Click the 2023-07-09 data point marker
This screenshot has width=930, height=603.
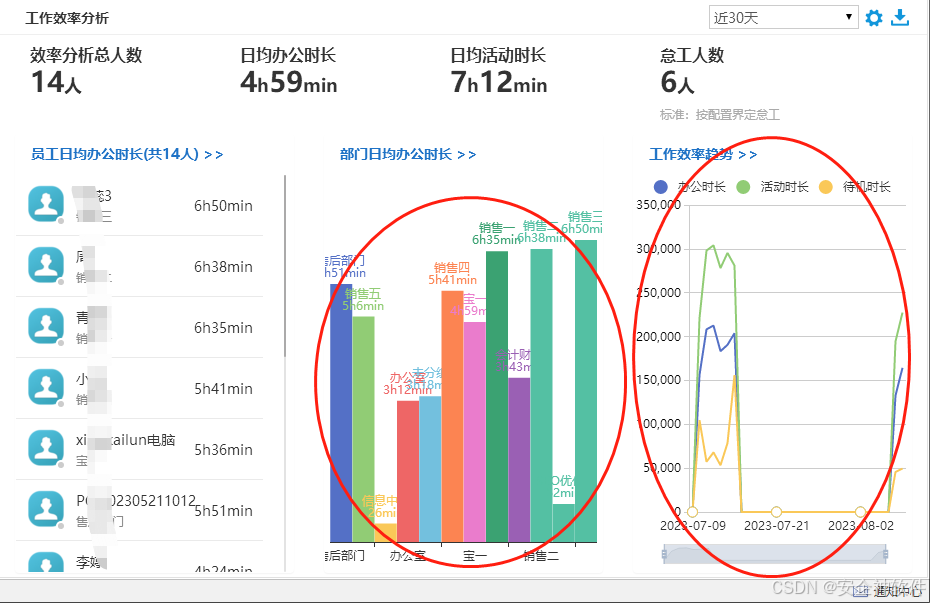(692, 512)
